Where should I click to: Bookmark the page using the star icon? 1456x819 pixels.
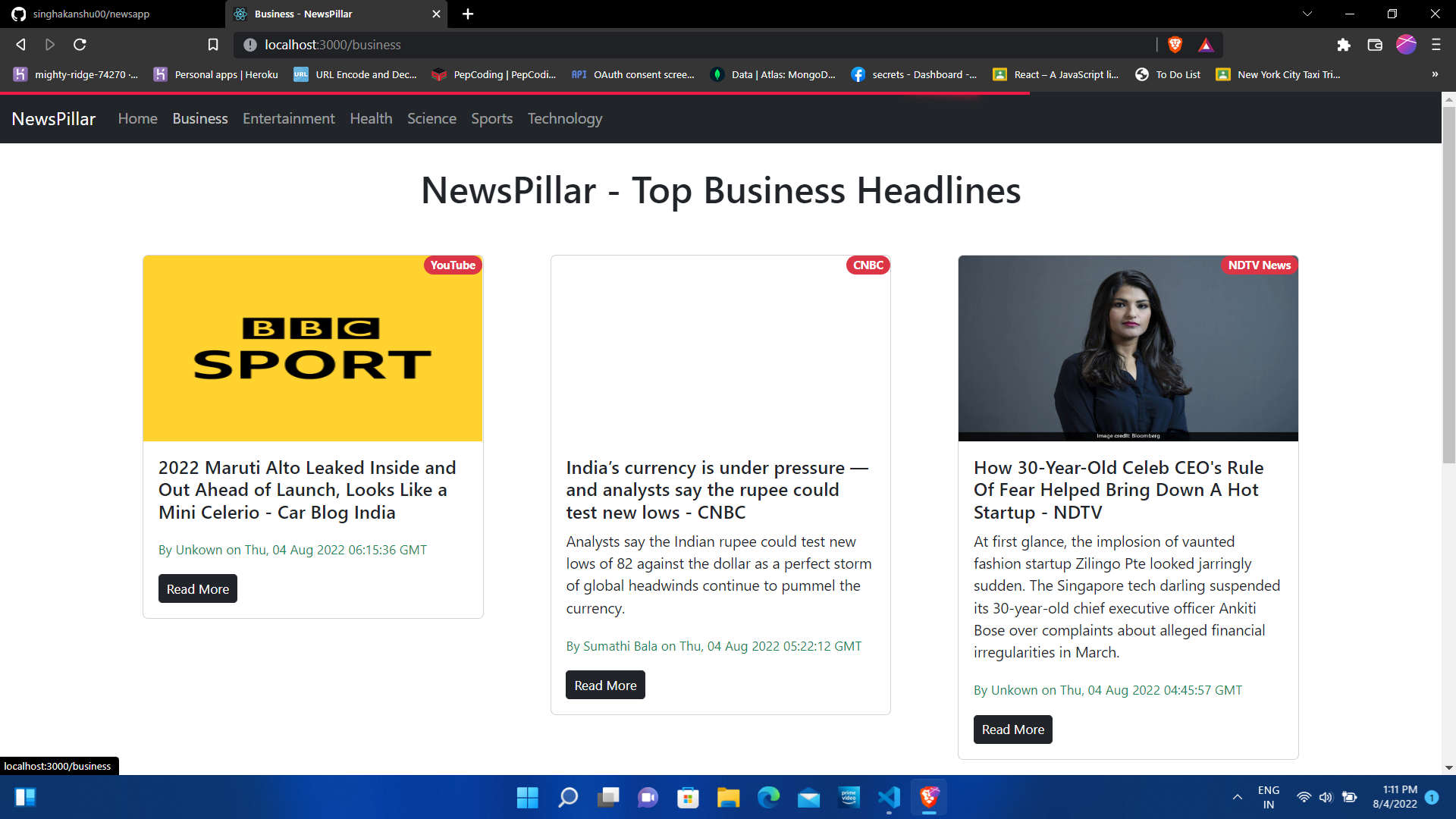(x=212, y=45)
